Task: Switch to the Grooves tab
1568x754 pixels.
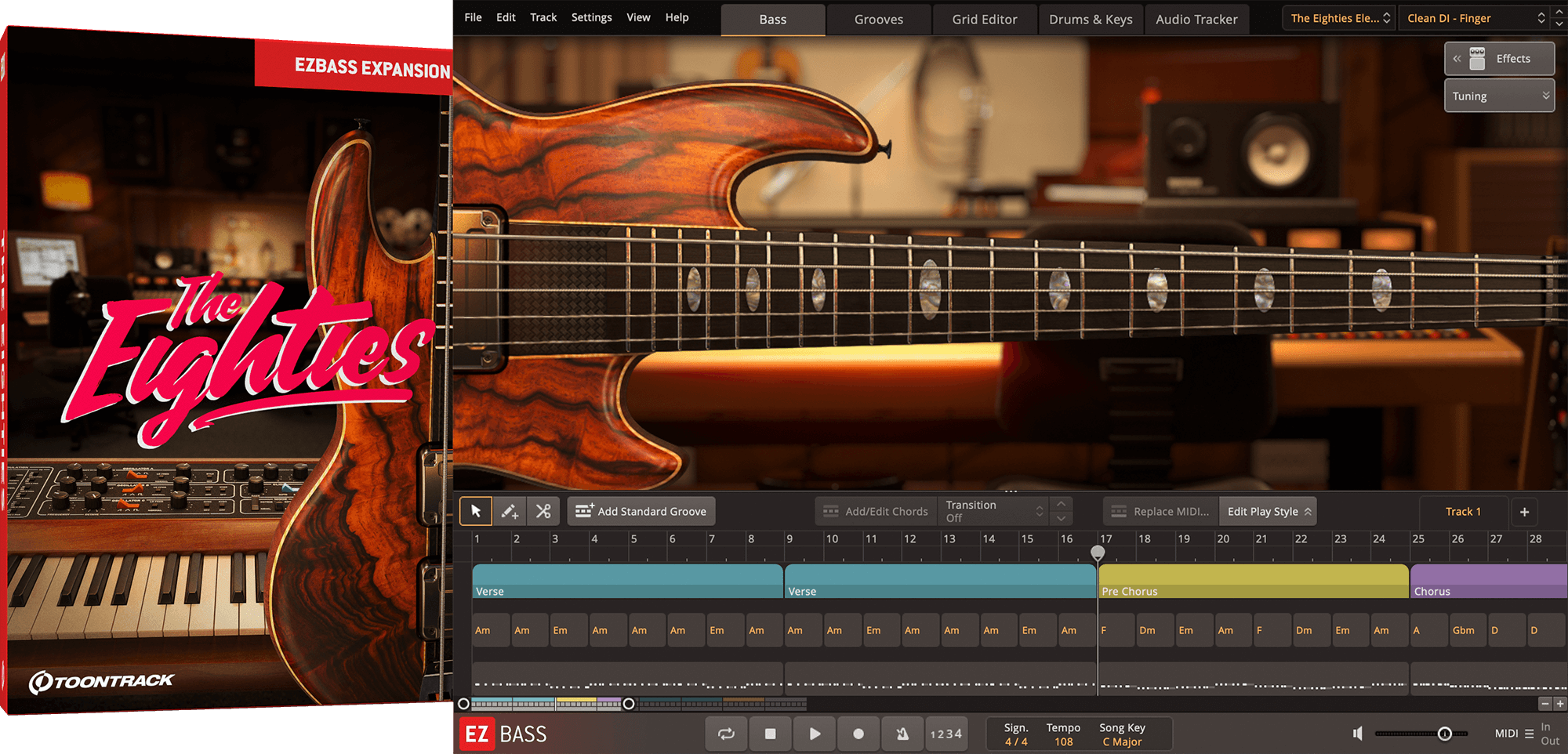Action: click(878, 20)
